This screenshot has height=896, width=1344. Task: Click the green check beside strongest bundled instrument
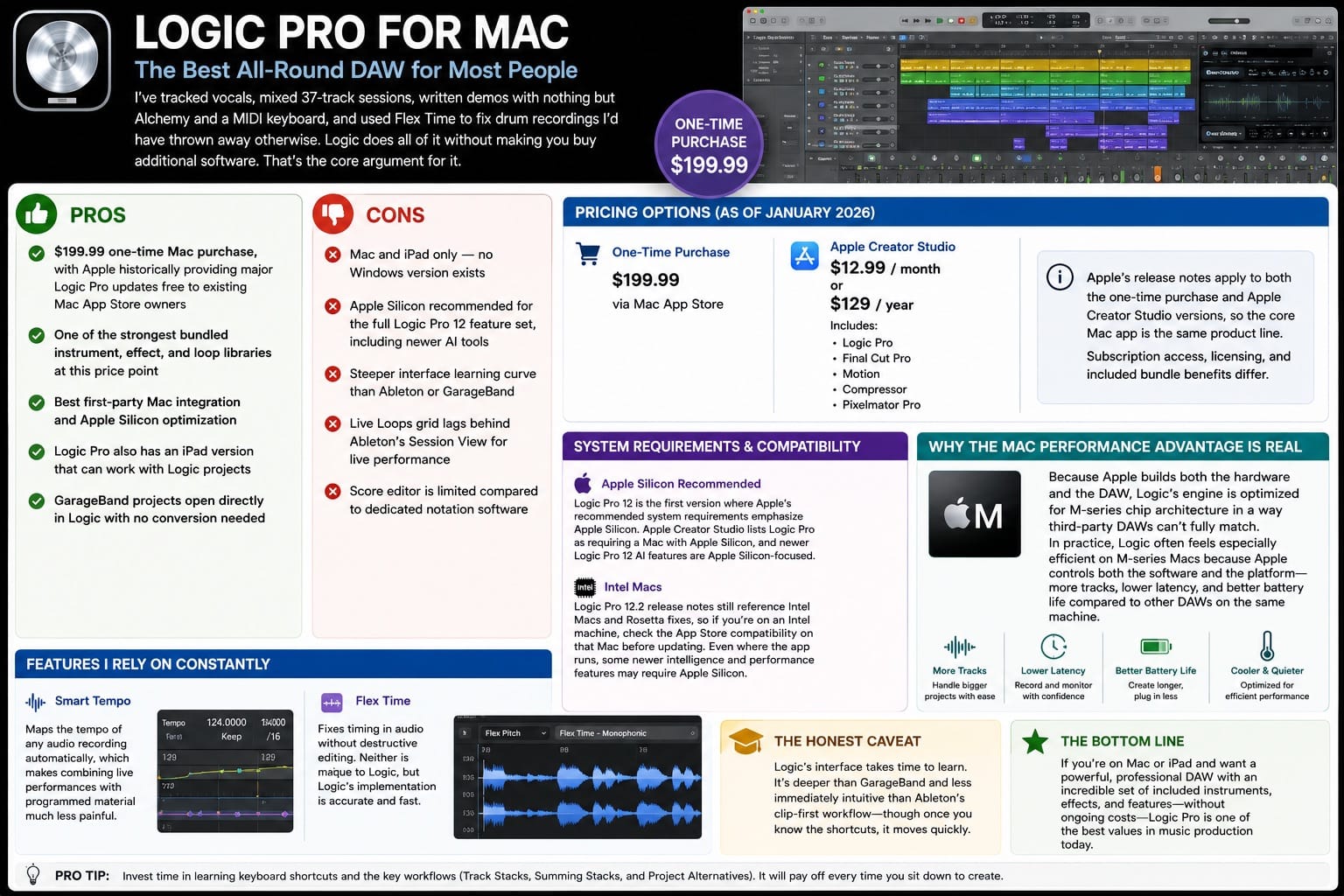click(x=37, y=335)
